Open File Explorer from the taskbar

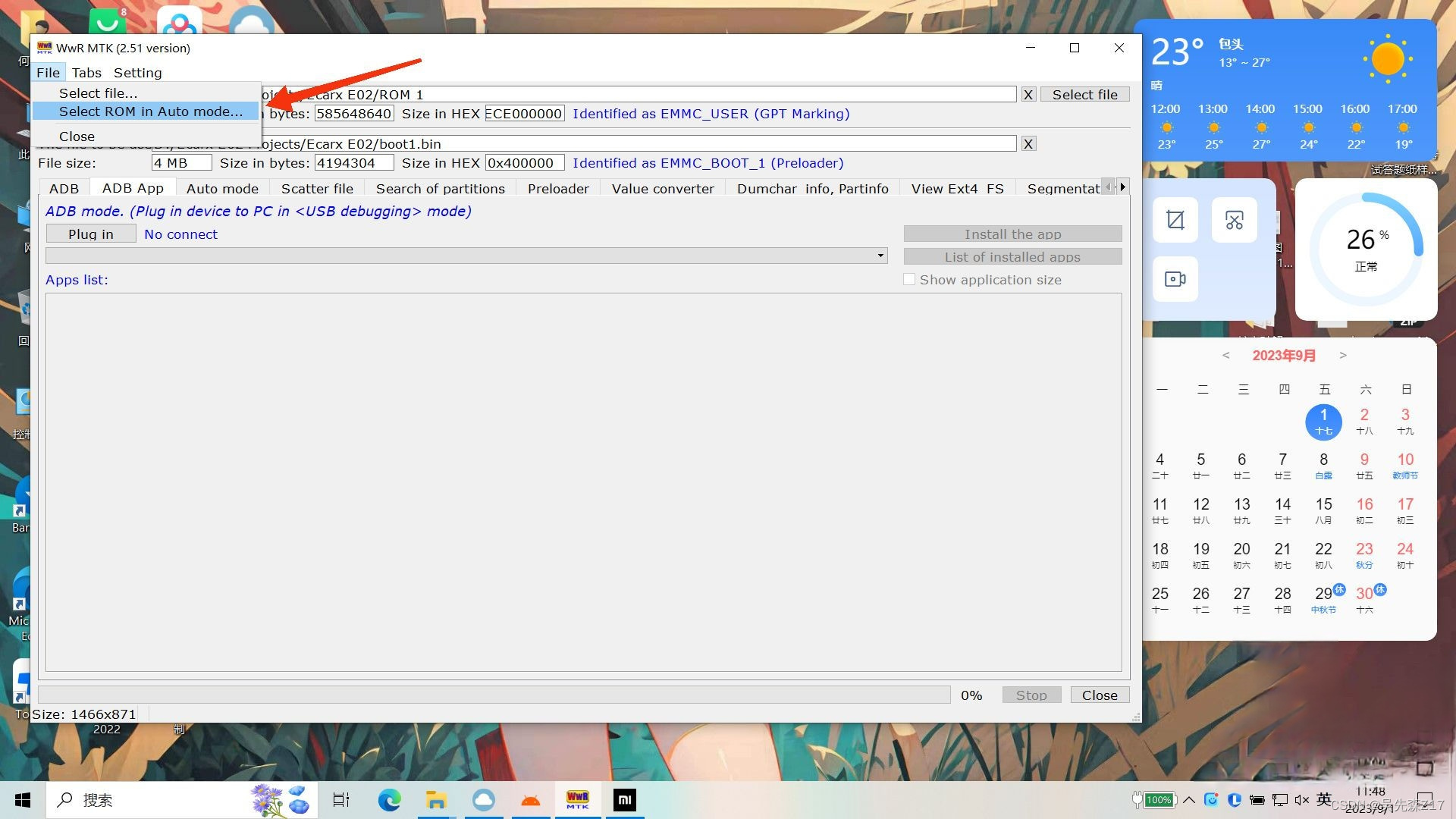[x=436, y=800]
